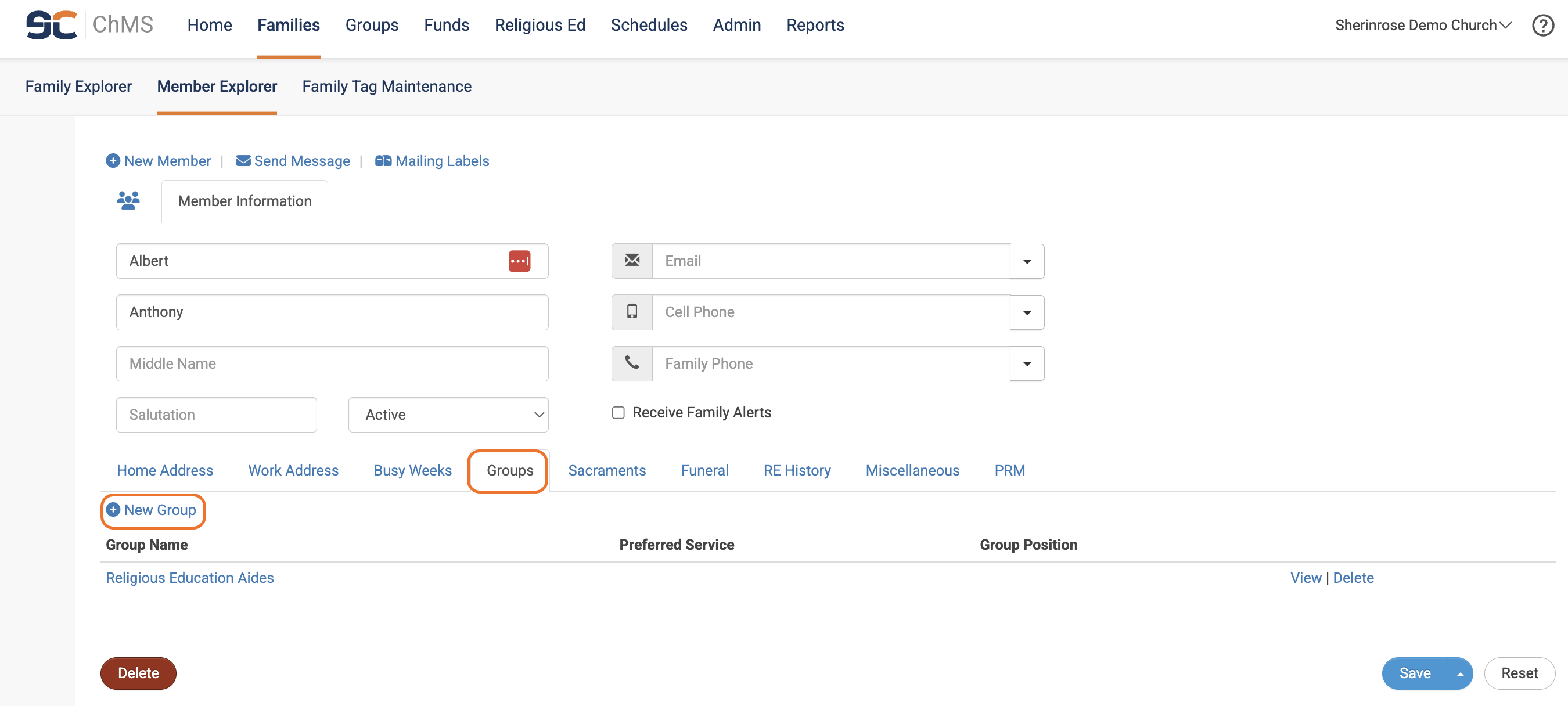Click the handset icon beside Family Phone
Viewport: 1568px width, 706px height.
click(x=632, y=363)
